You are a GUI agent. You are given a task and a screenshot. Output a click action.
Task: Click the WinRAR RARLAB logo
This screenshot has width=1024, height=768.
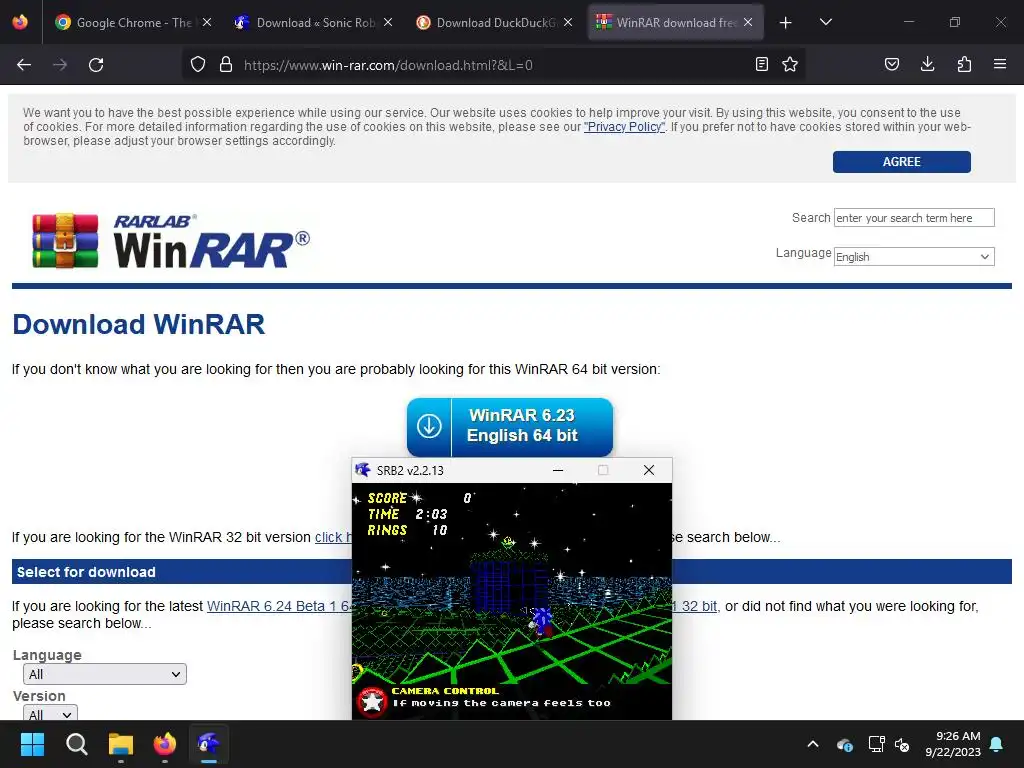pyautogui.click(x=171, y=240)
